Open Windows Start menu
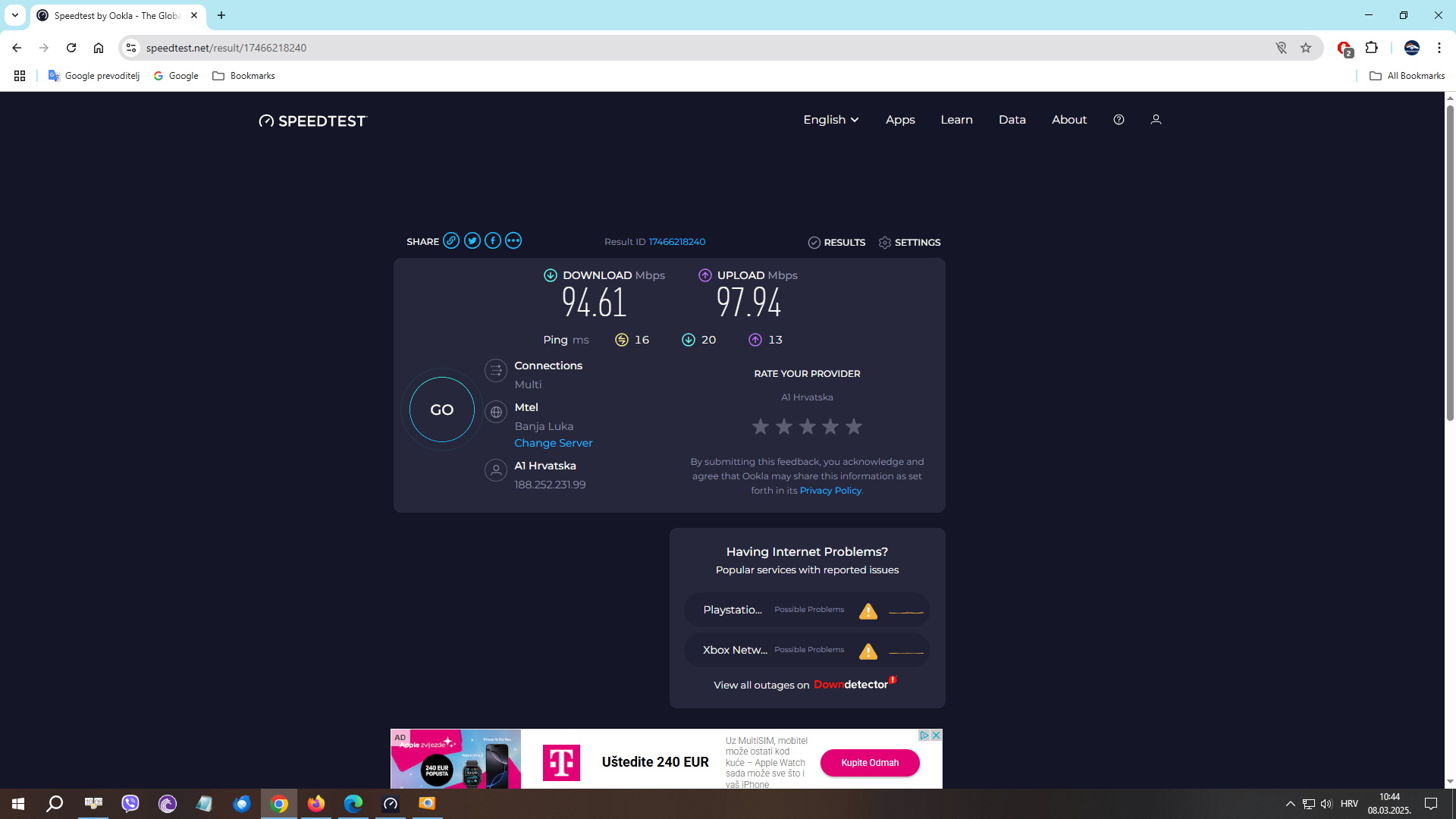1456x819 pixels. [x=18, y=804]
